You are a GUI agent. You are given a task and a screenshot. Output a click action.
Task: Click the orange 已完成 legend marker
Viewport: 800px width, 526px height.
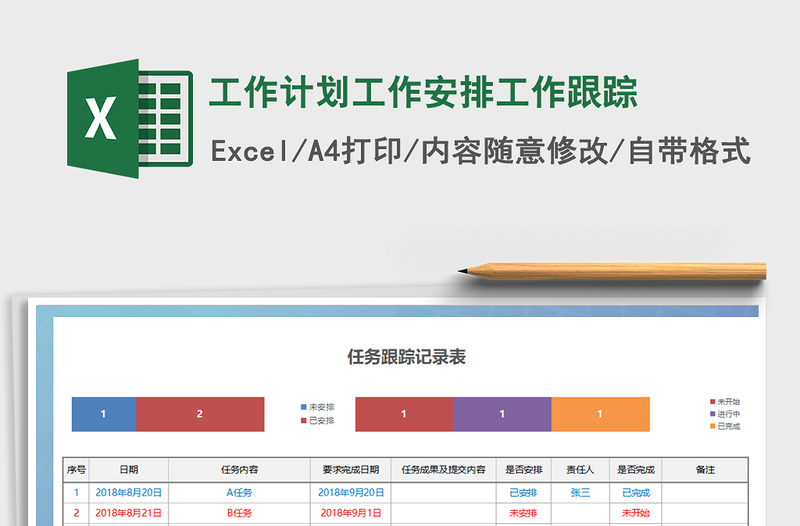(x=712, y=427)
